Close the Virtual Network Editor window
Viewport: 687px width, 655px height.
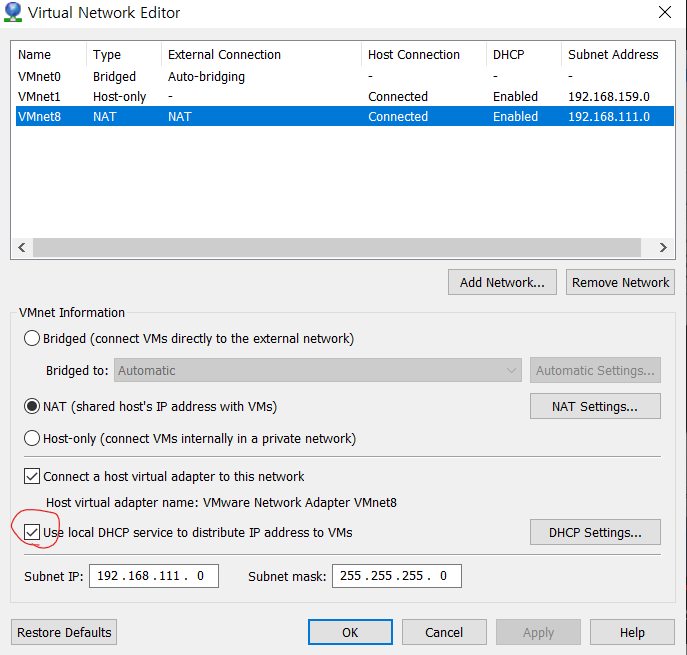[665, 12]
